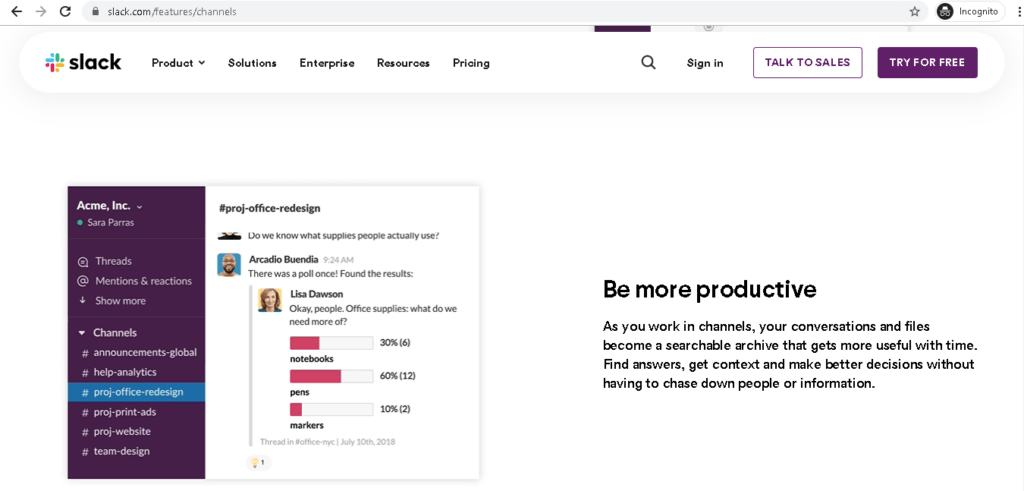Open search with the magnifier icon
1024x491 pixels.
[x=648, y=63]
